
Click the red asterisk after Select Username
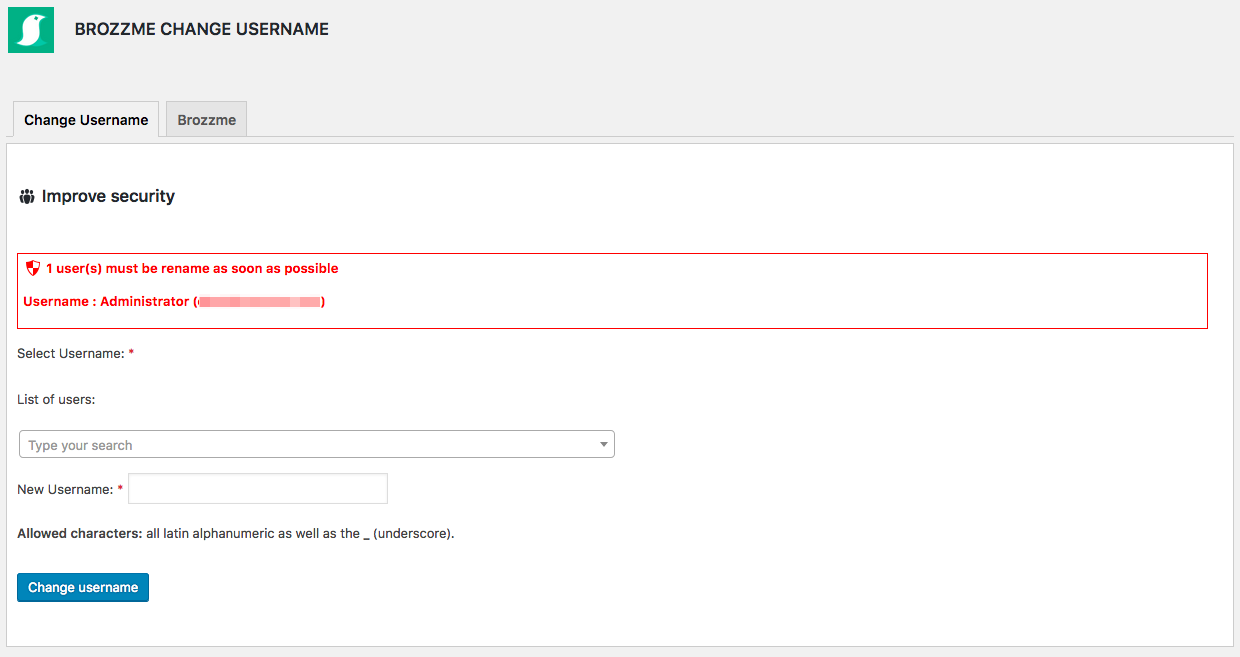point(131,354)
